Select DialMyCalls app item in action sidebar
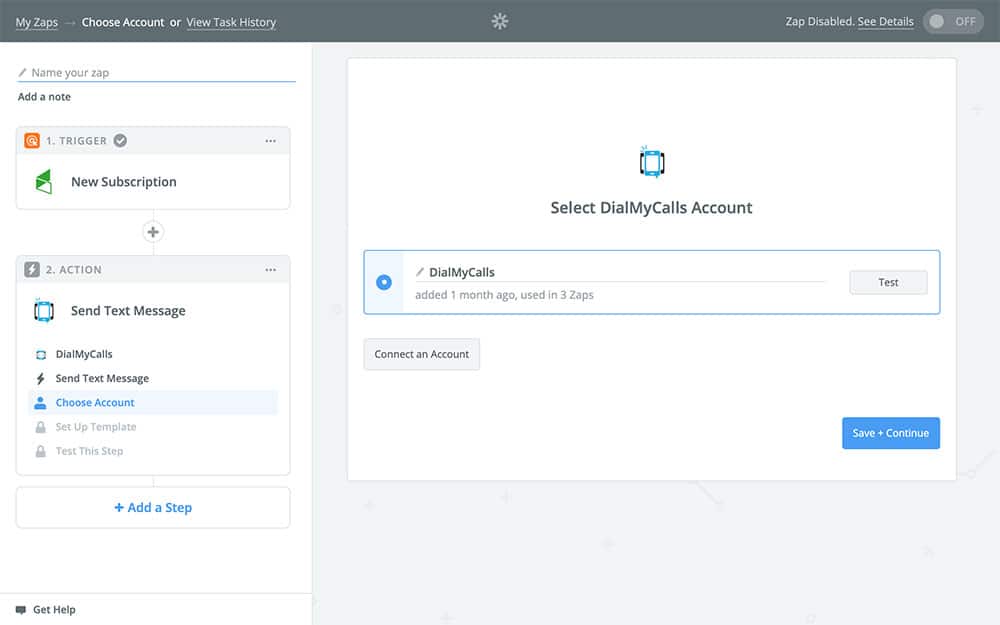 (84, 354)
